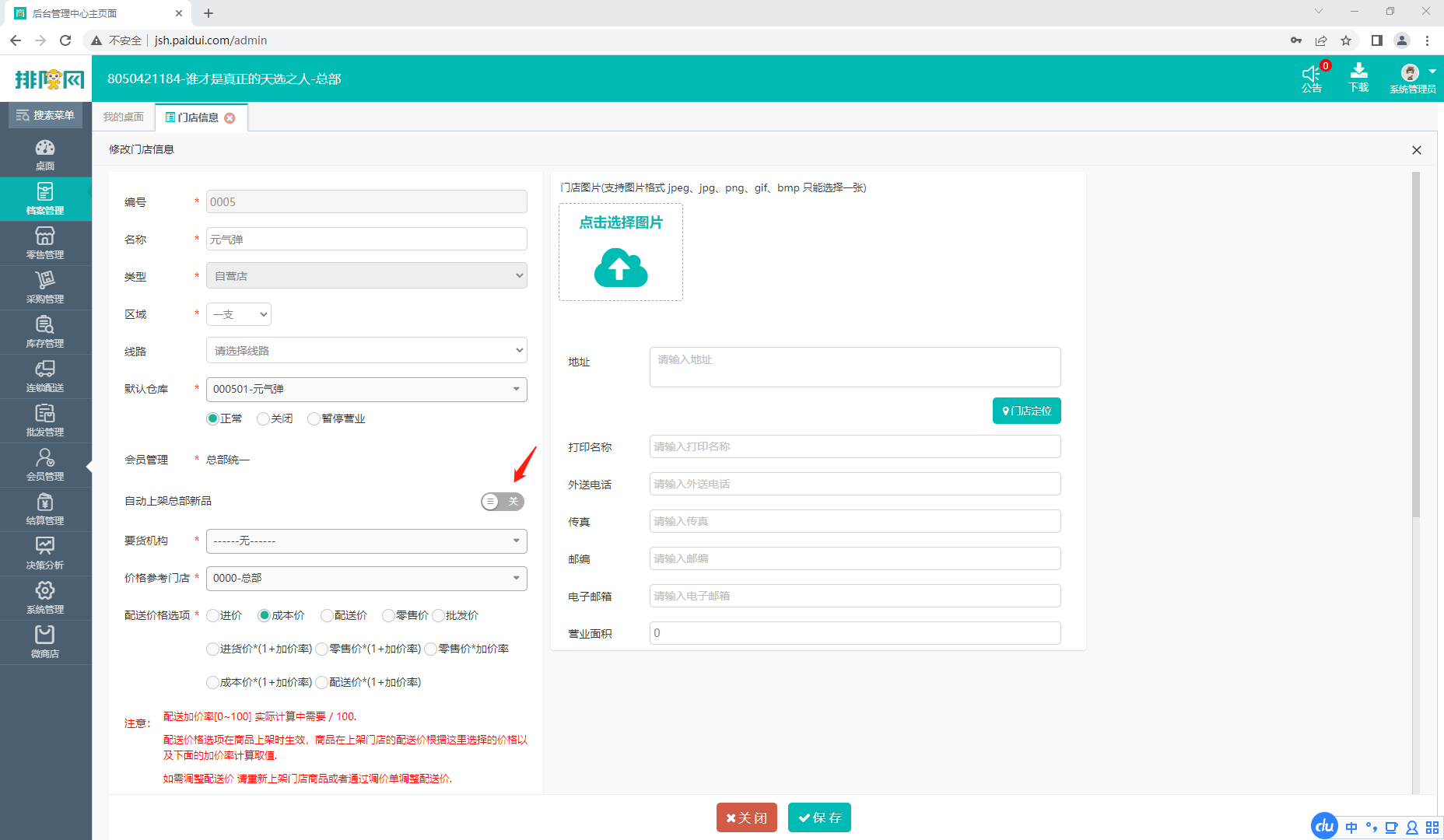Open 库存管理 in the sidebar
1444x840 pixels.
pyautogui.click(x=45, y=332)
